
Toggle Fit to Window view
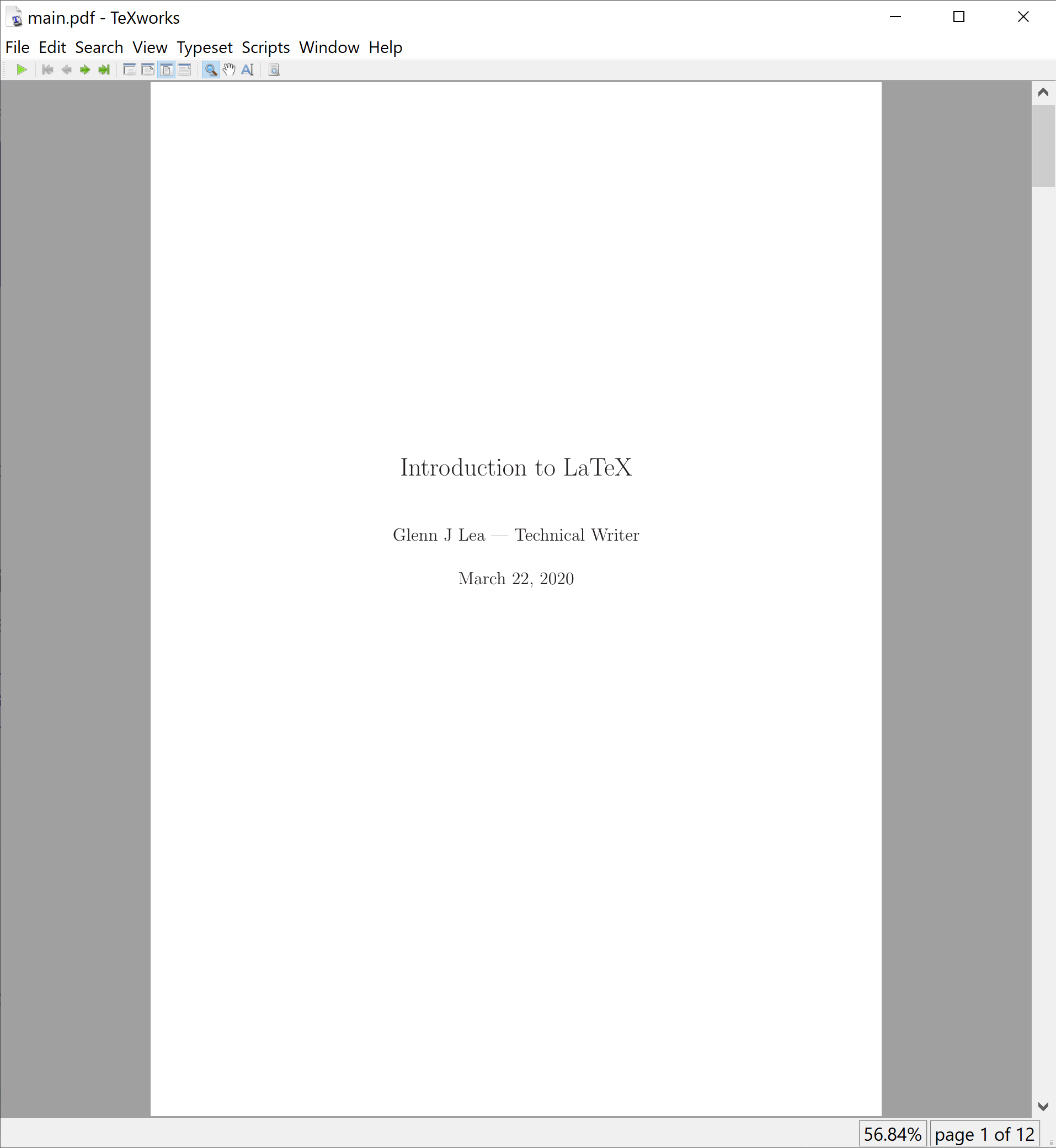[x=166, y=70]
